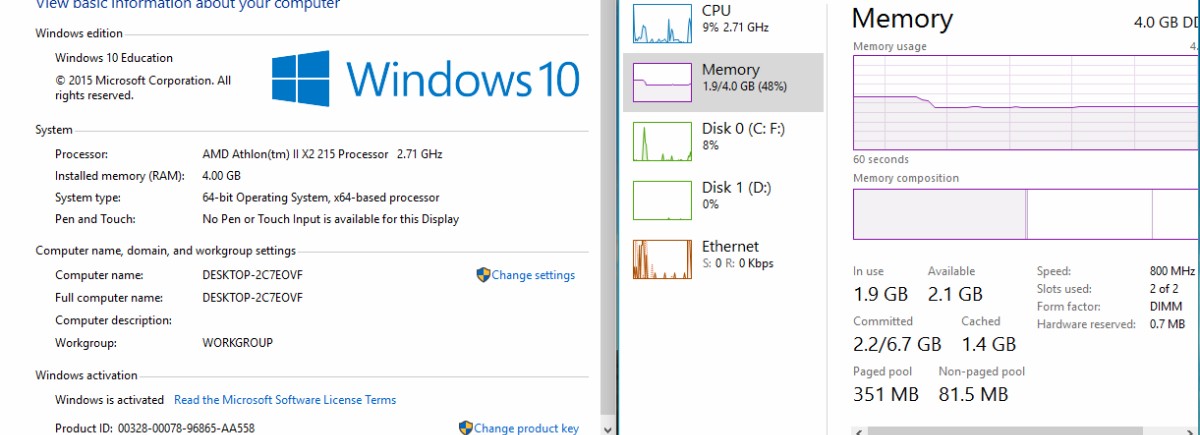Click the Change product key link
The width and height of the screenshot is (1200, 435).
point(526,428)
